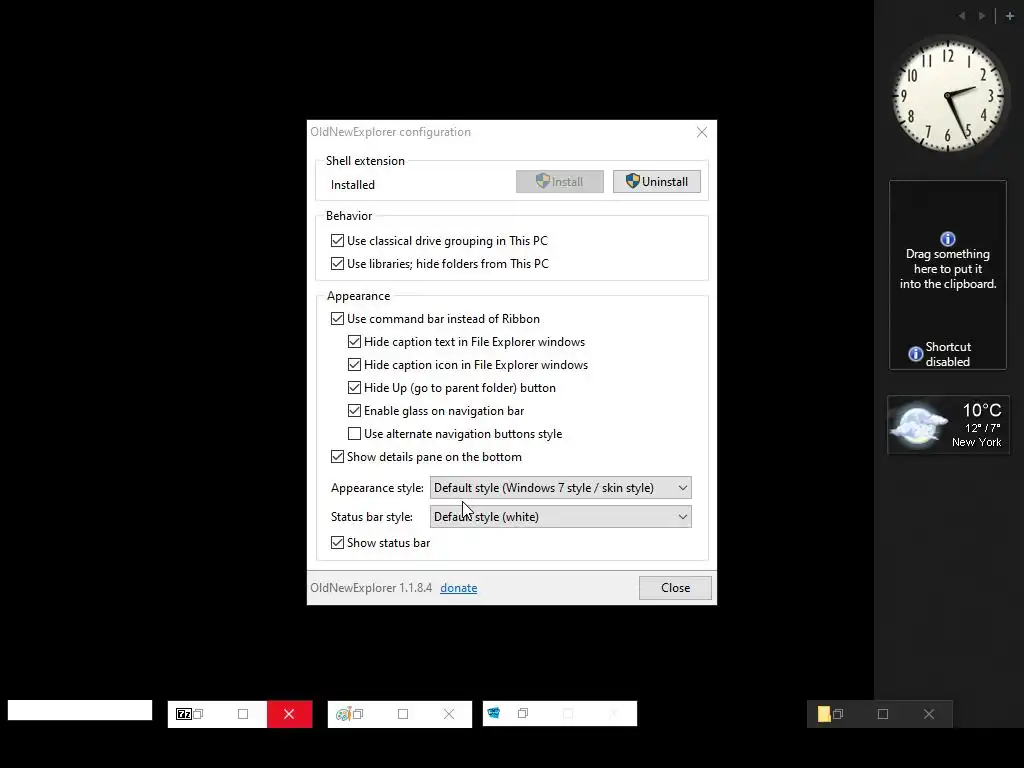Maximize the minimized Paint window
Image resolution: width=1024 pixels, height=768 pixels.
click(x=403, y=714)
